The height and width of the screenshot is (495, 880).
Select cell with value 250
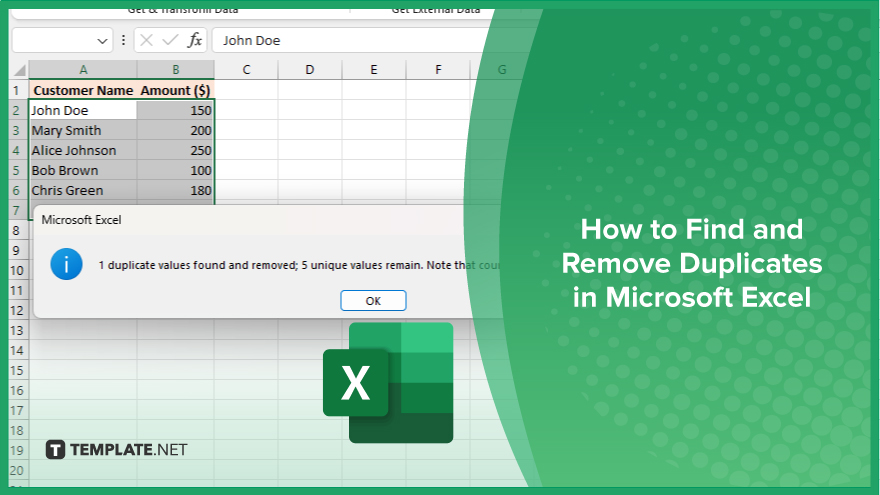(x=176, y=150)
